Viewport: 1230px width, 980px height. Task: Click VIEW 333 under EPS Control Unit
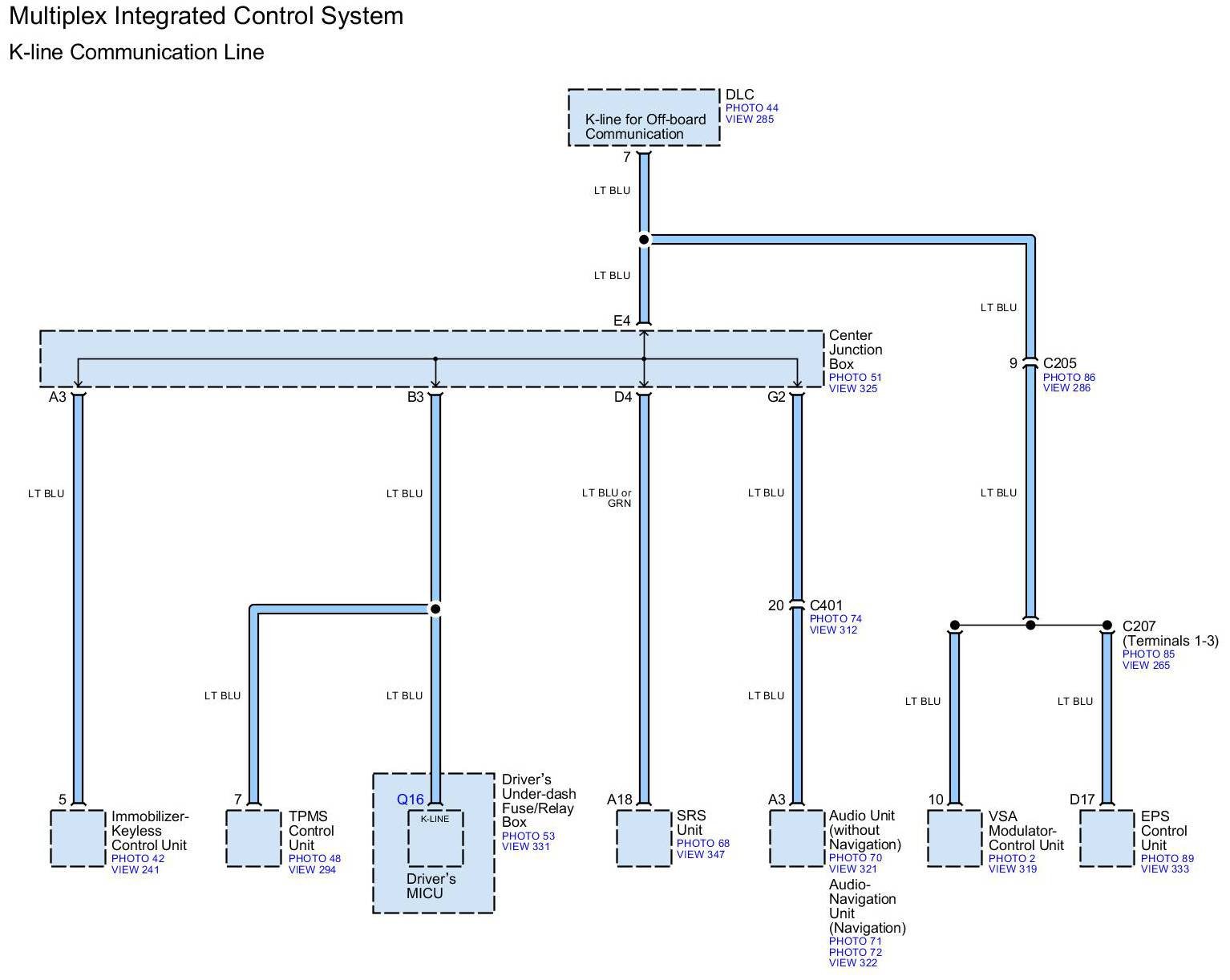coord(1165,869)
